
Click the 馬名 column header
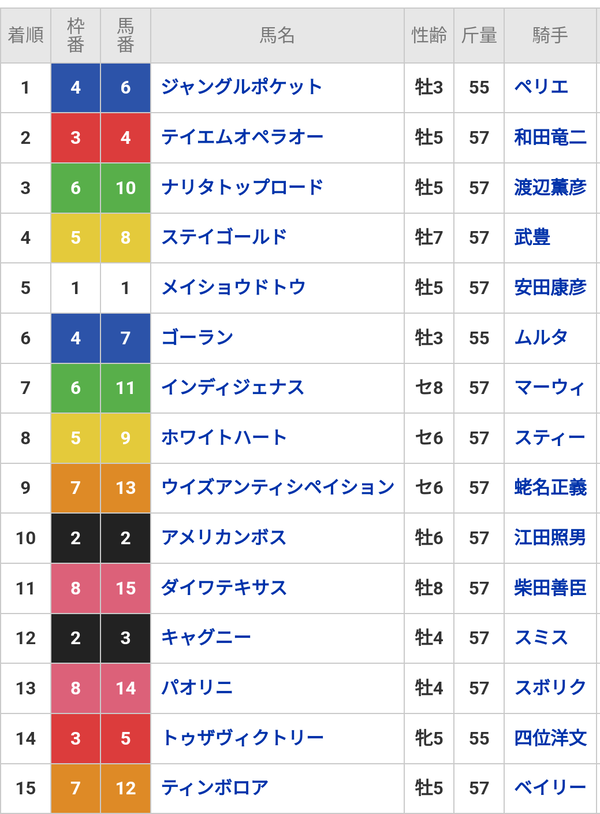(x=277, y=35)
